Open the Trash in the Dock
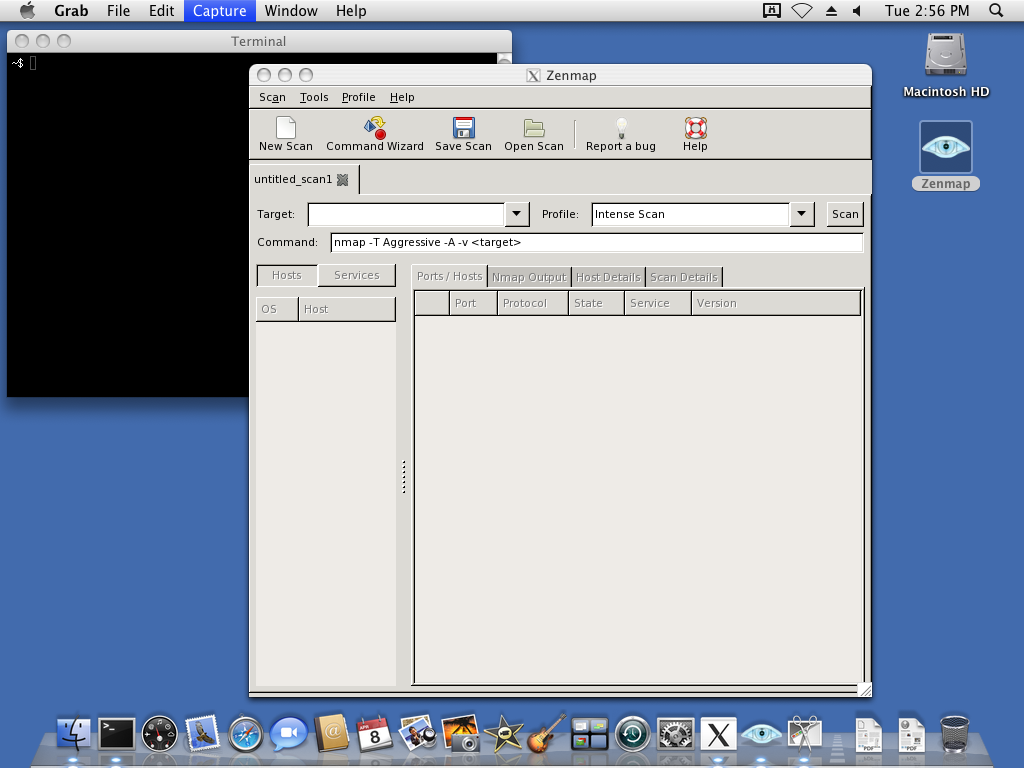This screenshot has height=768, width=1024. pyautogui.click(x=954, y=733)
